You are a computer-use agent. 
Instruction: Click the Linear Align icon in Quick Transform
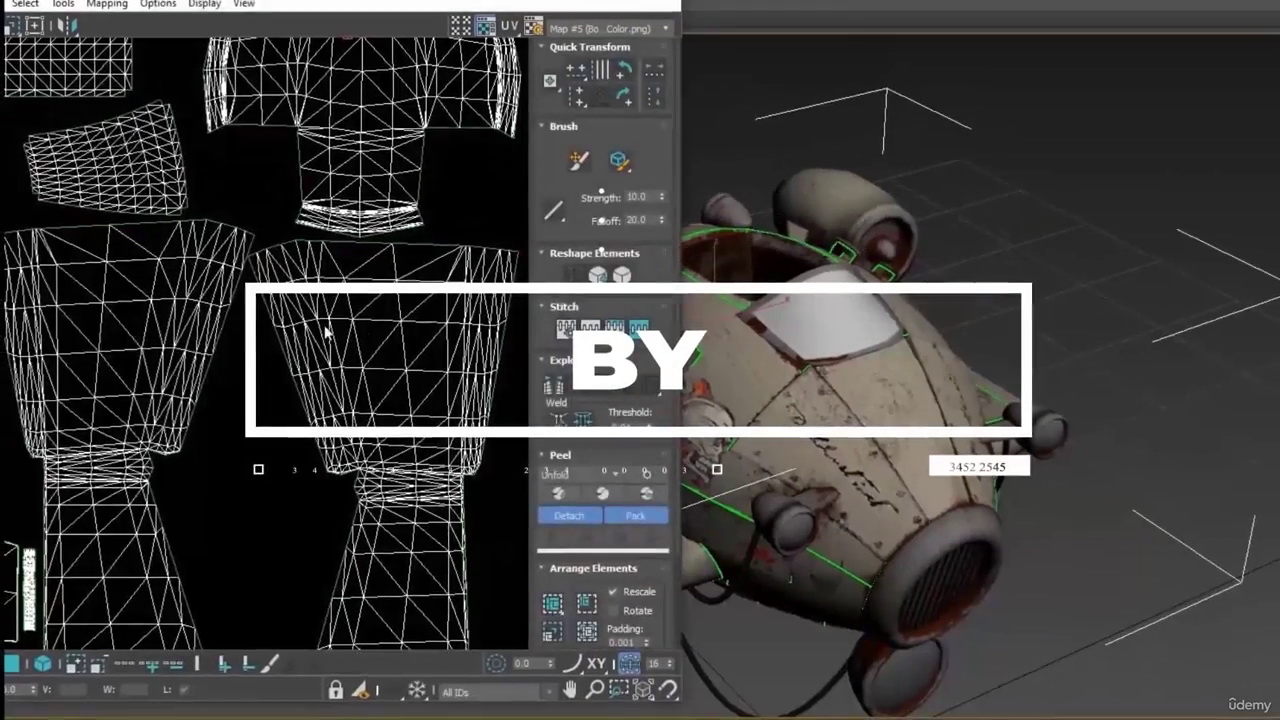(600, 70)
